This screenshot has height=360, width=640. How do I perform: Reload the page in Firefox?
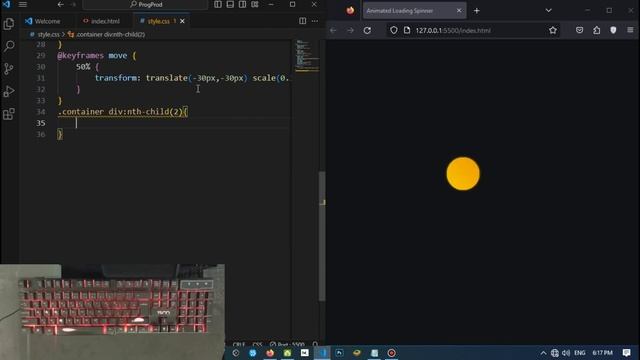(x=367, y=30)
